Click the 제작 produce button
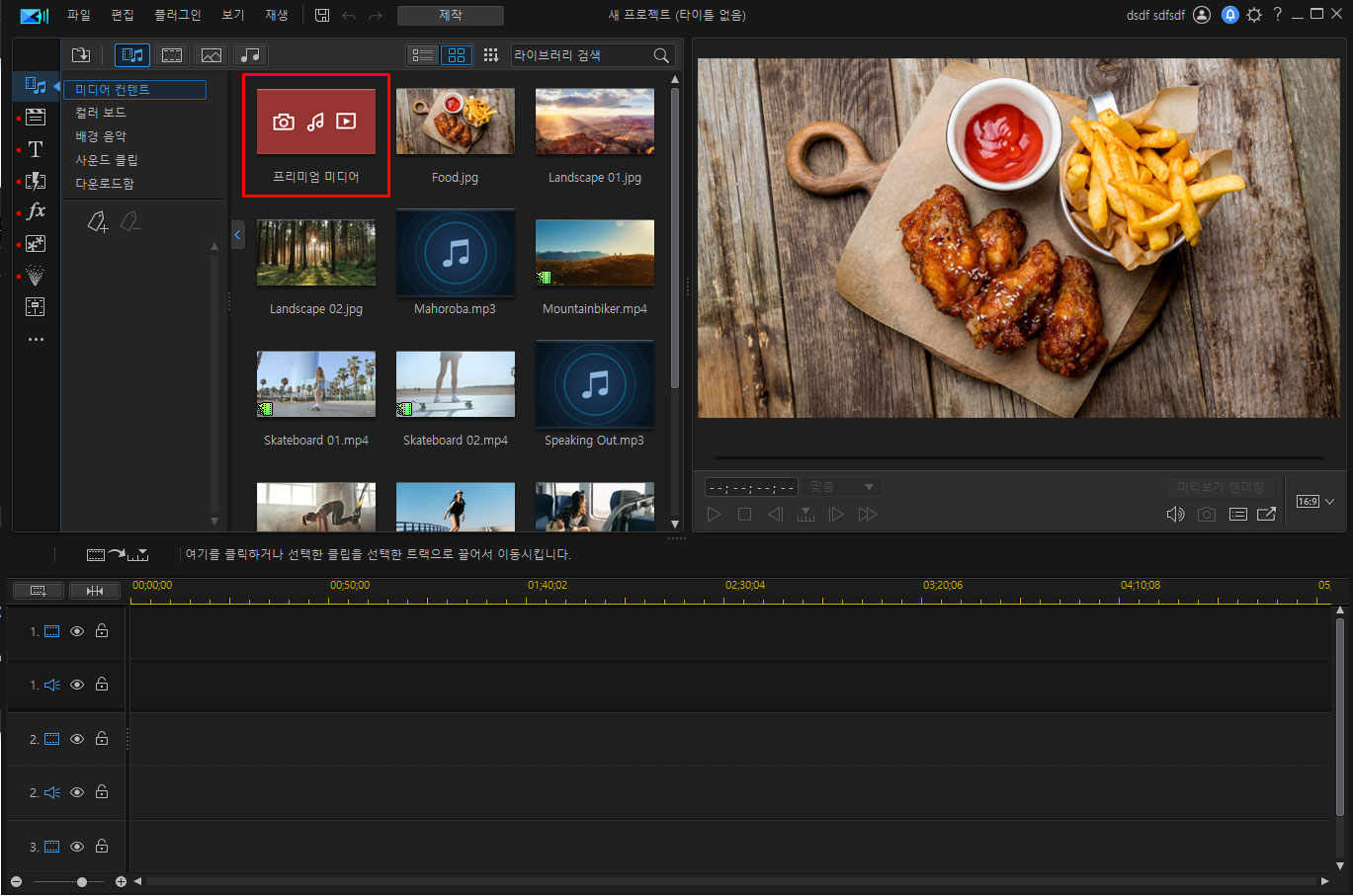The width and height of the screenshot is (1353, 896). click(451, 15)
